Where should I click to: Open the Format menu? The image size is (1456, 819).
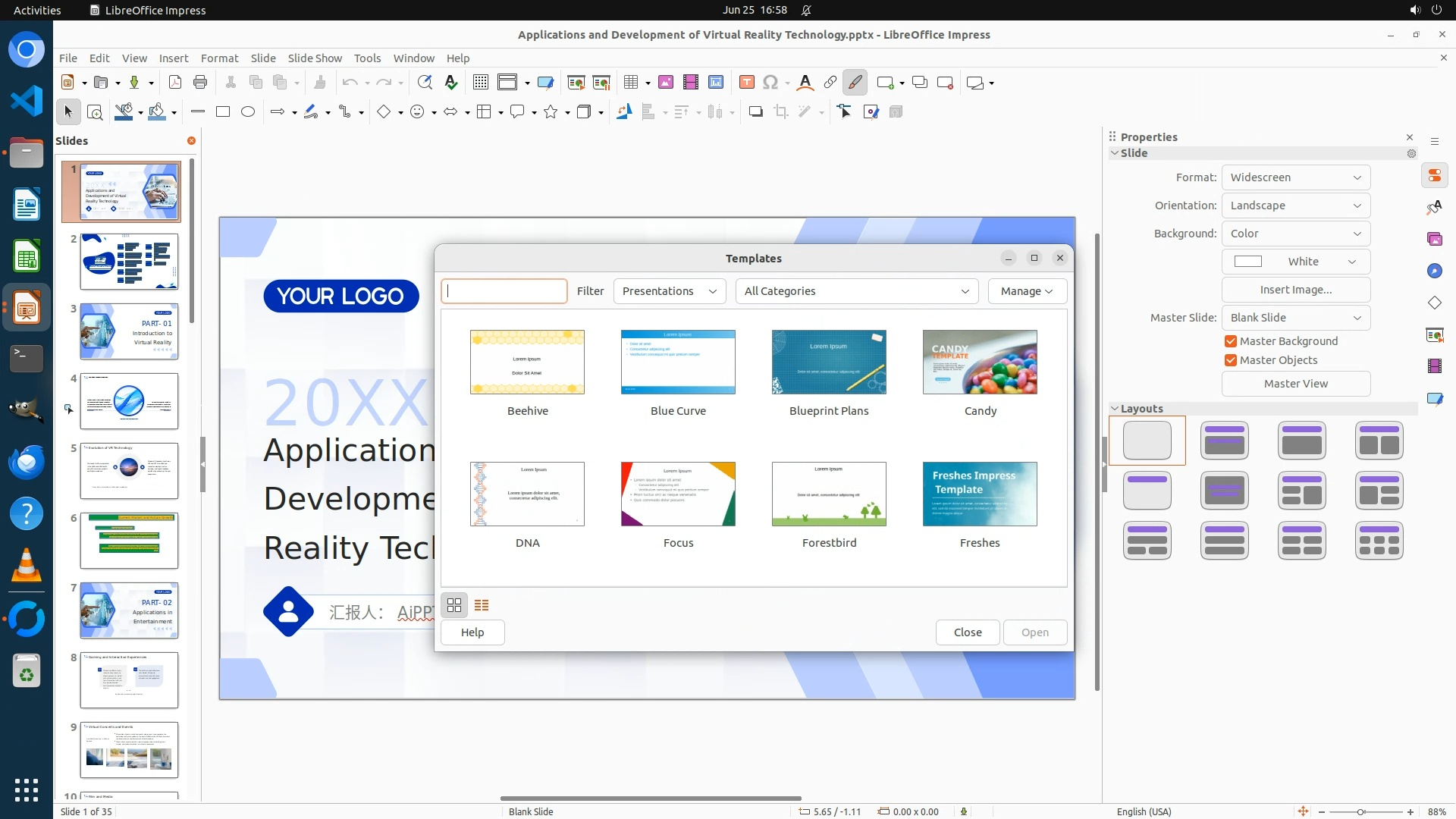219,58
